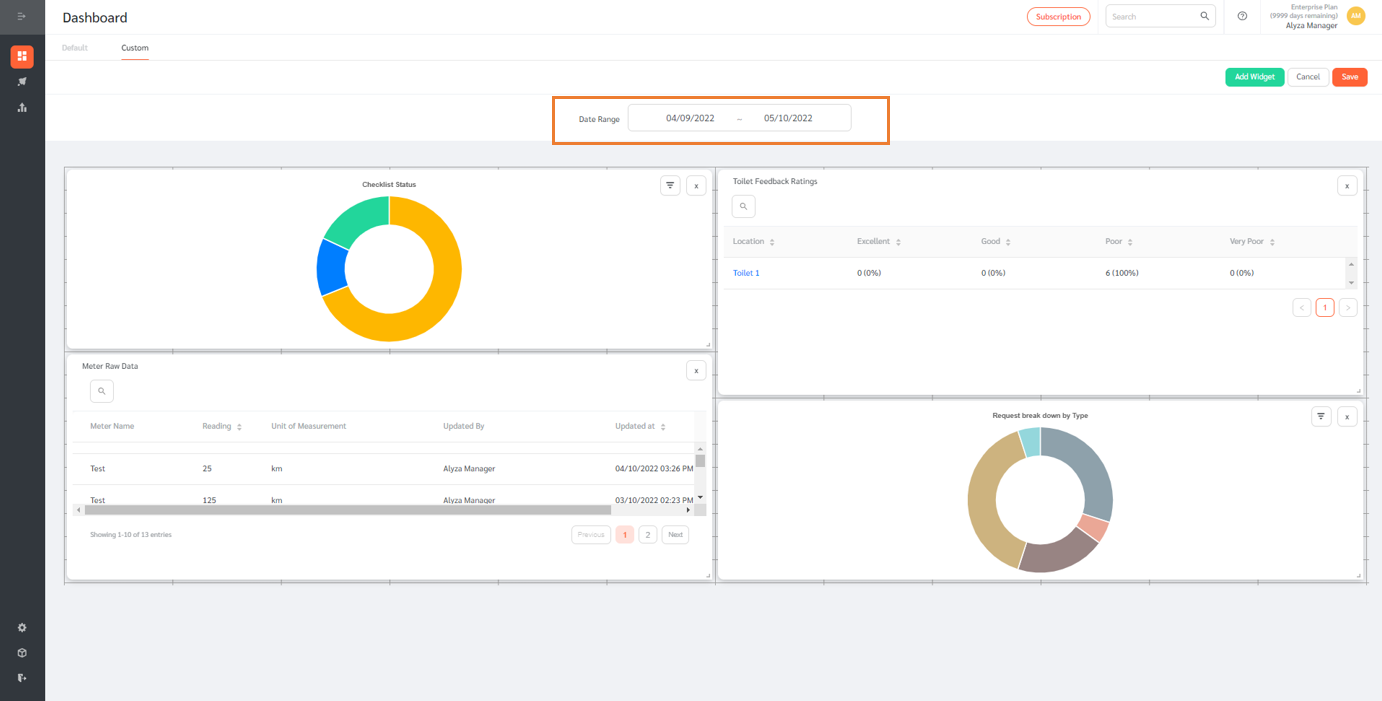1382x701 pixels.
Task: Click the Add Widget button
Action: pos(1254,76)
